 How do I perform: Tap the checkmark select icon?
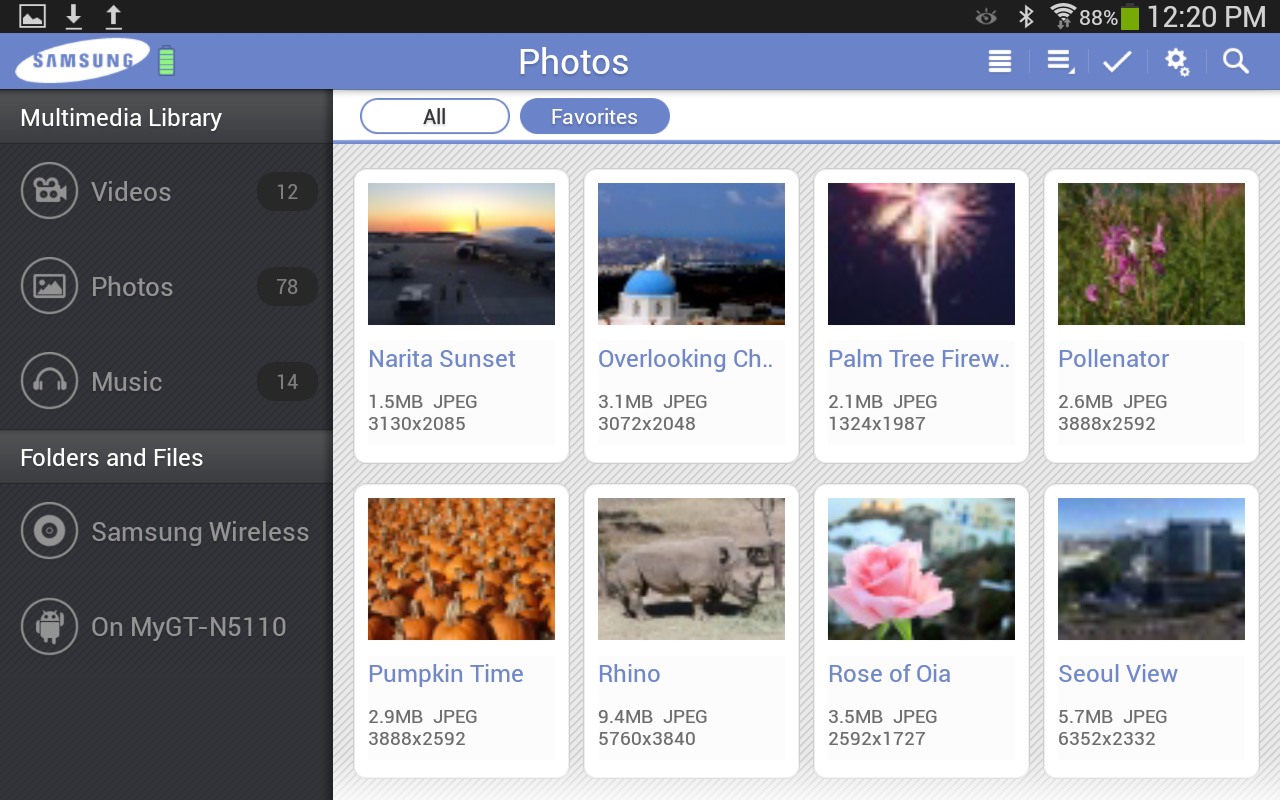[x=1117, y=62]
